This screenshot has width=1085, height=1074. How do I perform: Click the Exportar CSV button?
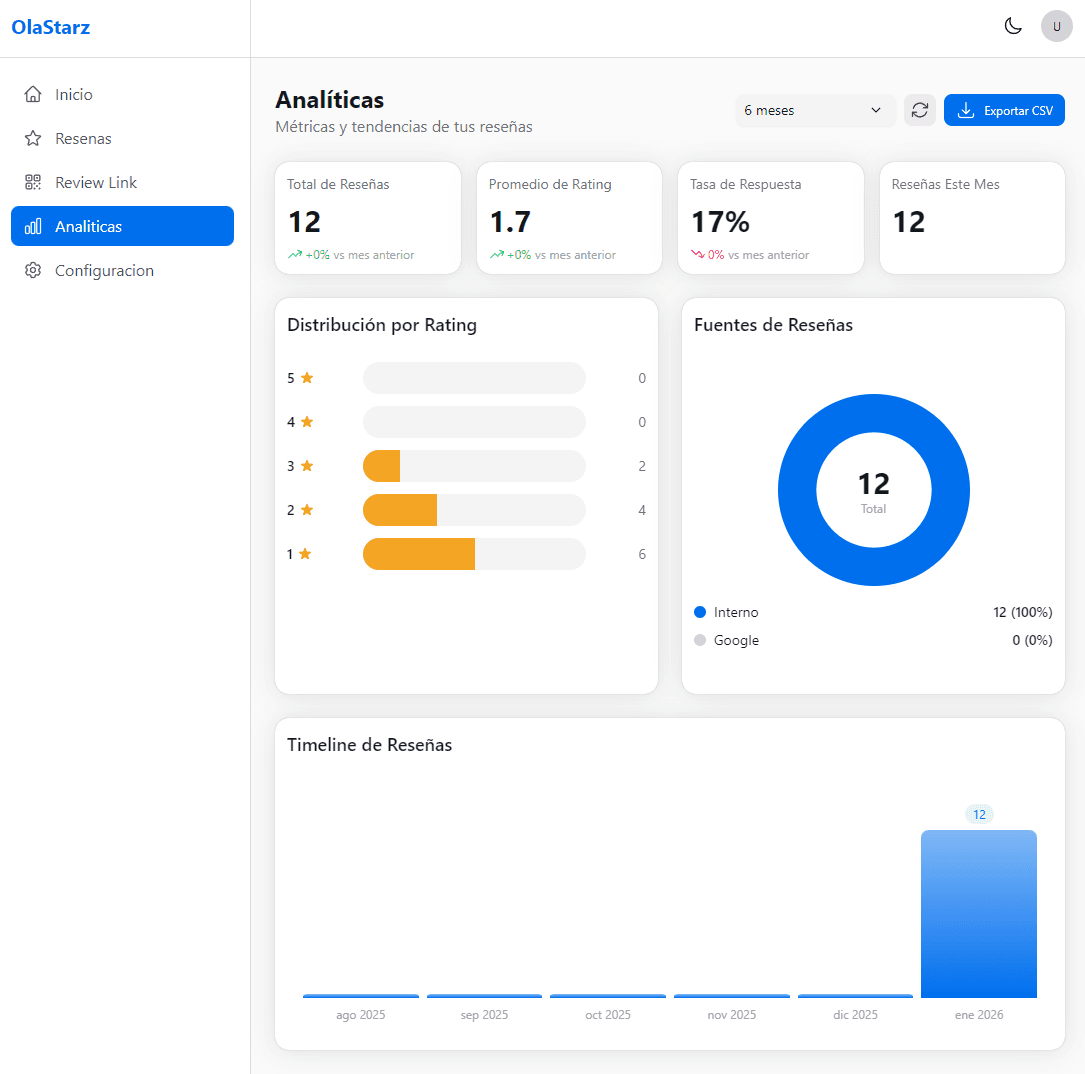1004,110
